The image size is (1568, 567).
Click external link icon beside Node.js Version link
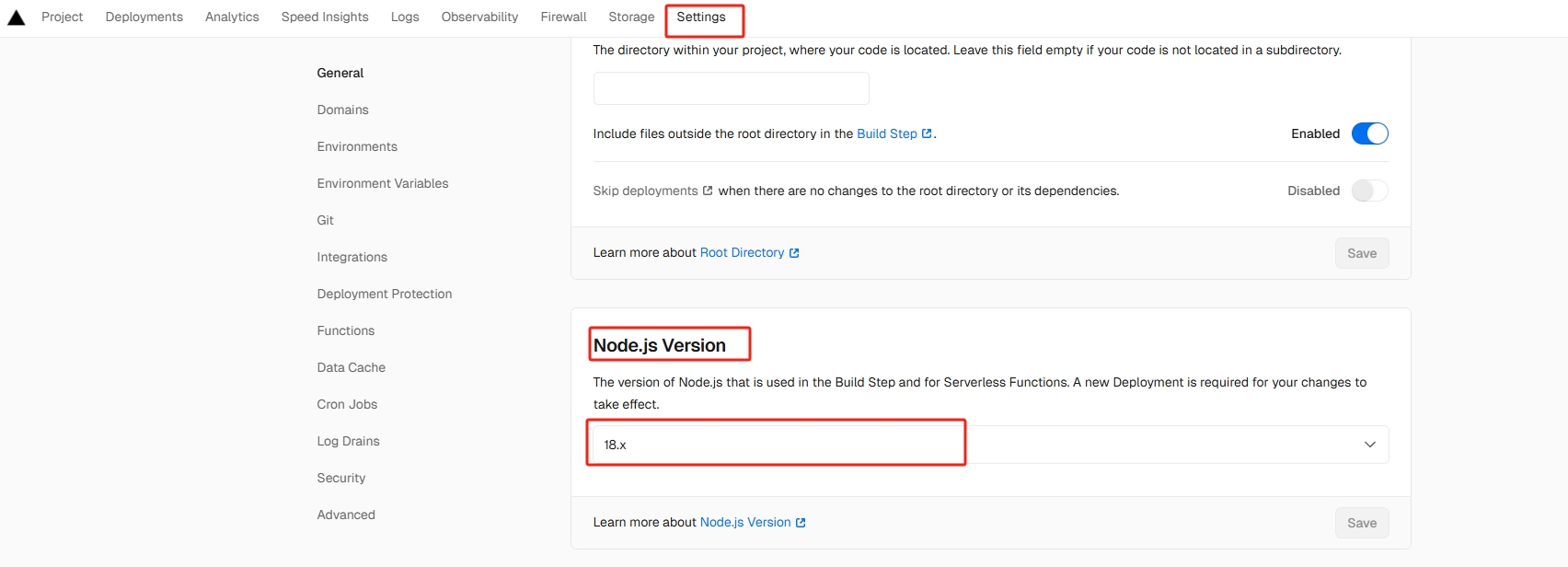coord(801,523)
